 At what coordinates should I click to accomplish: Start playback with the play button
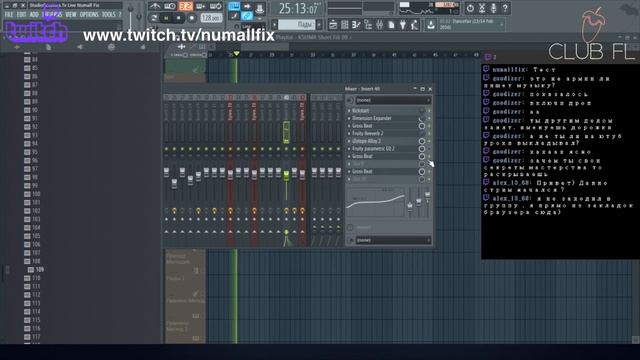point(166,18)
